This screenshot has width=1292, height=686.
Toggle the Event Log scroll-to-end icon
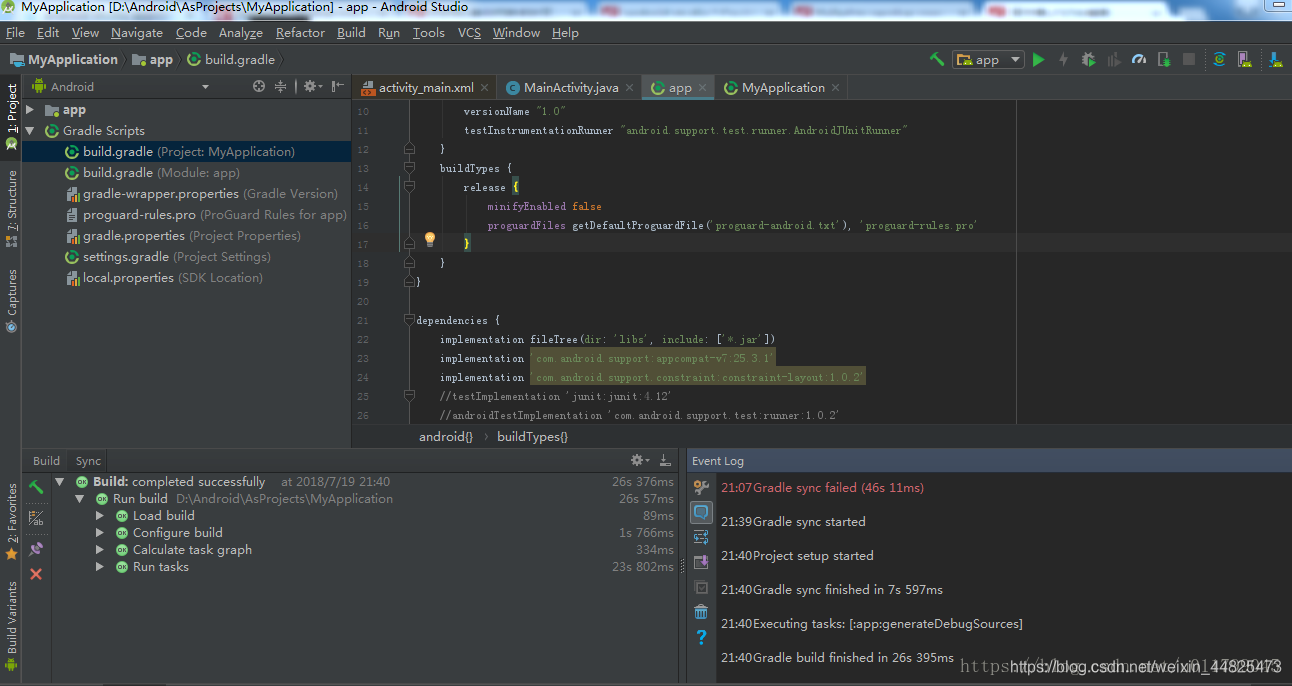tap(701, 562)
